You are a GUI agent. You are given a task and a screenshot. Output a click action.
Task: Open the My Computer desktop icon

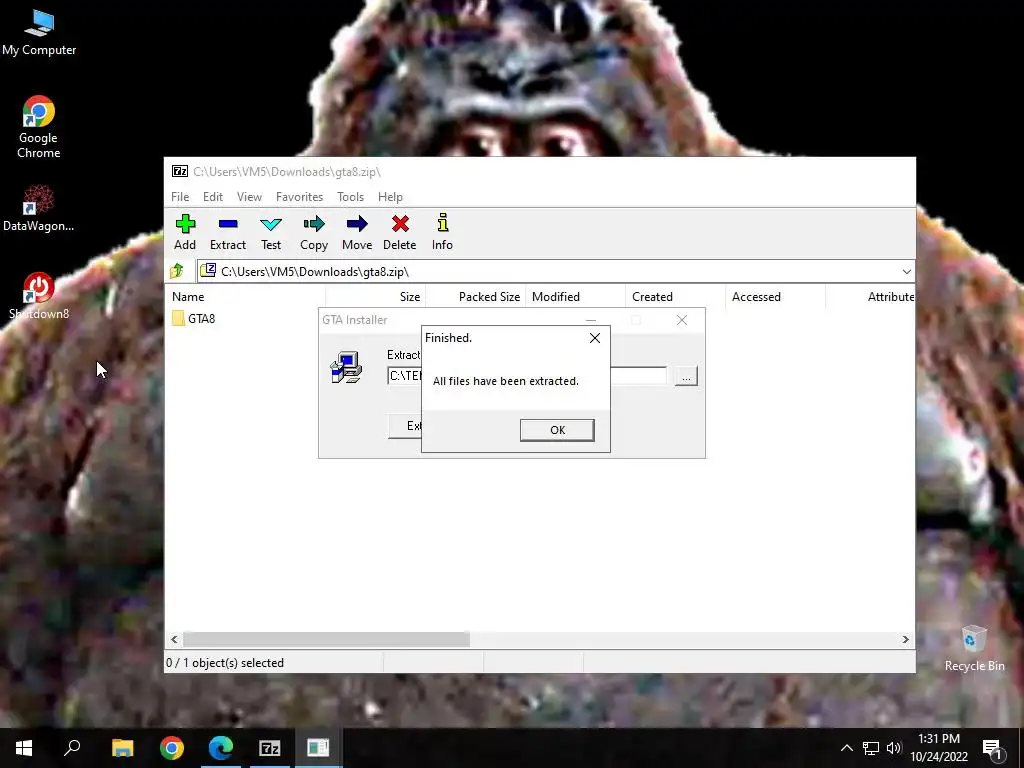[39, 33]
